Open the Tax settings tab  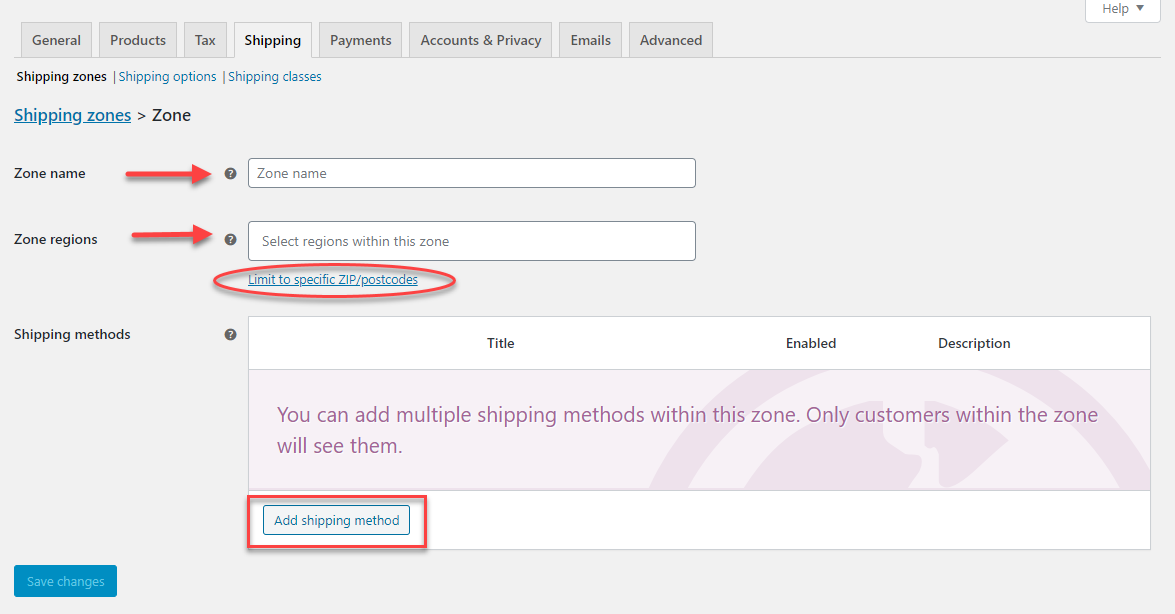205,39
